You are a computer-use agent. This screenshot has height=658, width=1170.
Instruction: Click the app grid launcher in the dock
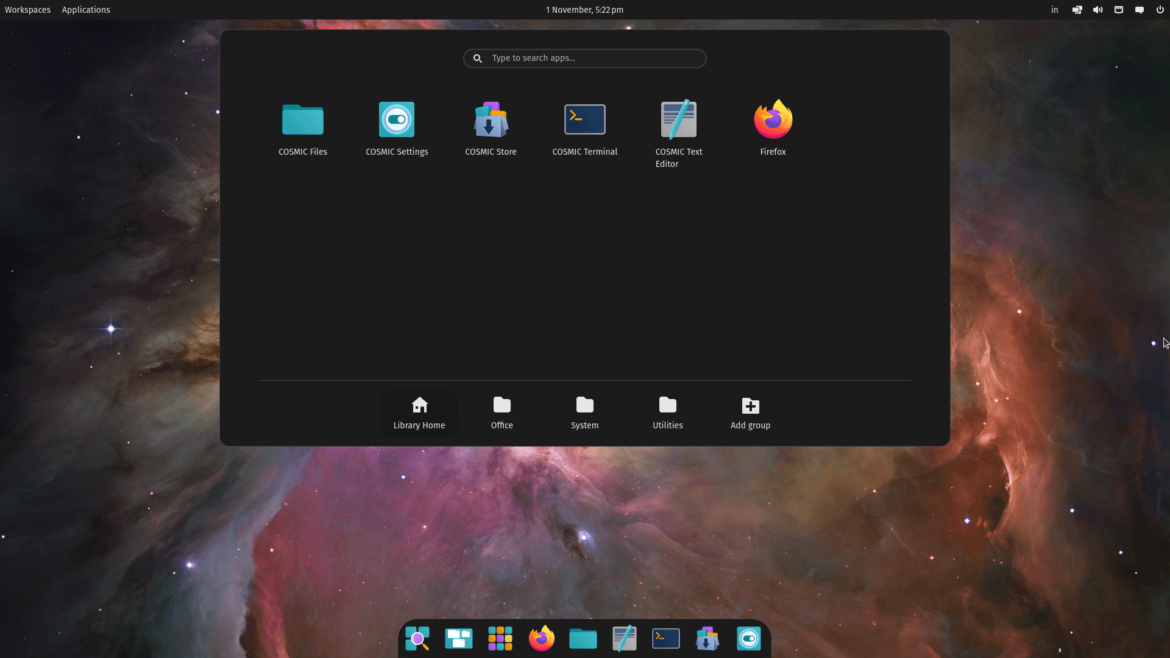coord(499,638)
